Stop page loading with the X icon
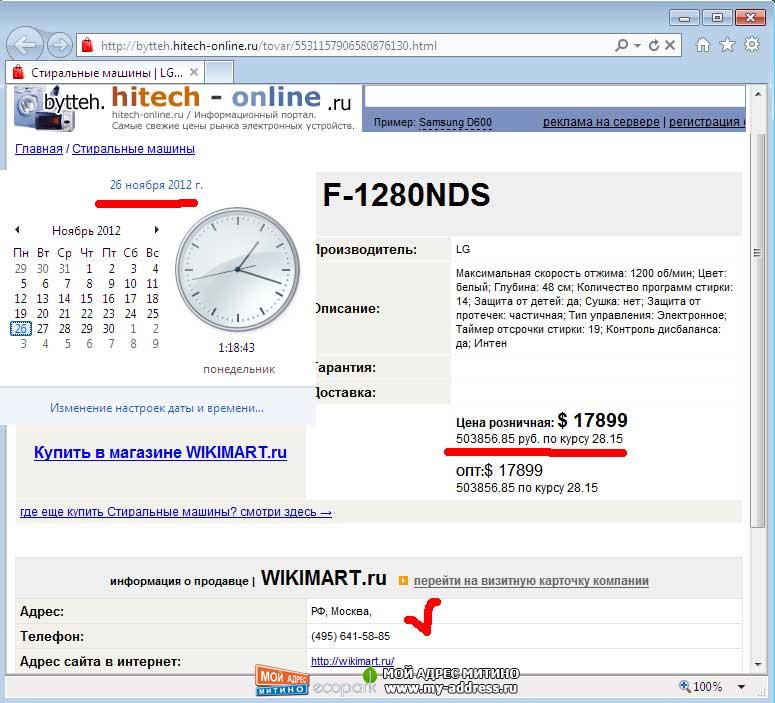Image resolution: width=775 pixels, height=703 pixels. [671, 45]
